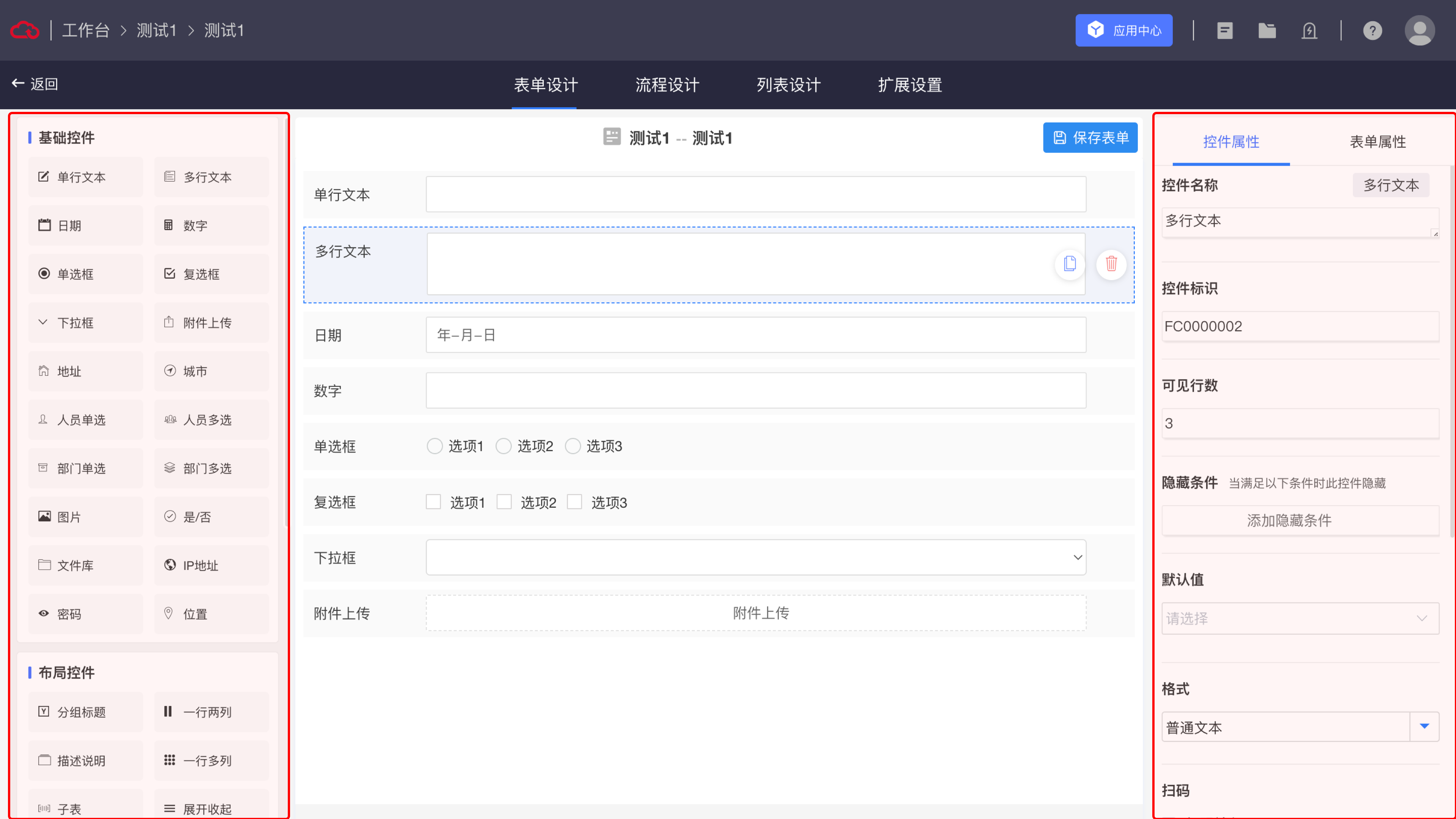Select the 人员多选 control
The image size is (1456, 819).
[x=212, y=420]
